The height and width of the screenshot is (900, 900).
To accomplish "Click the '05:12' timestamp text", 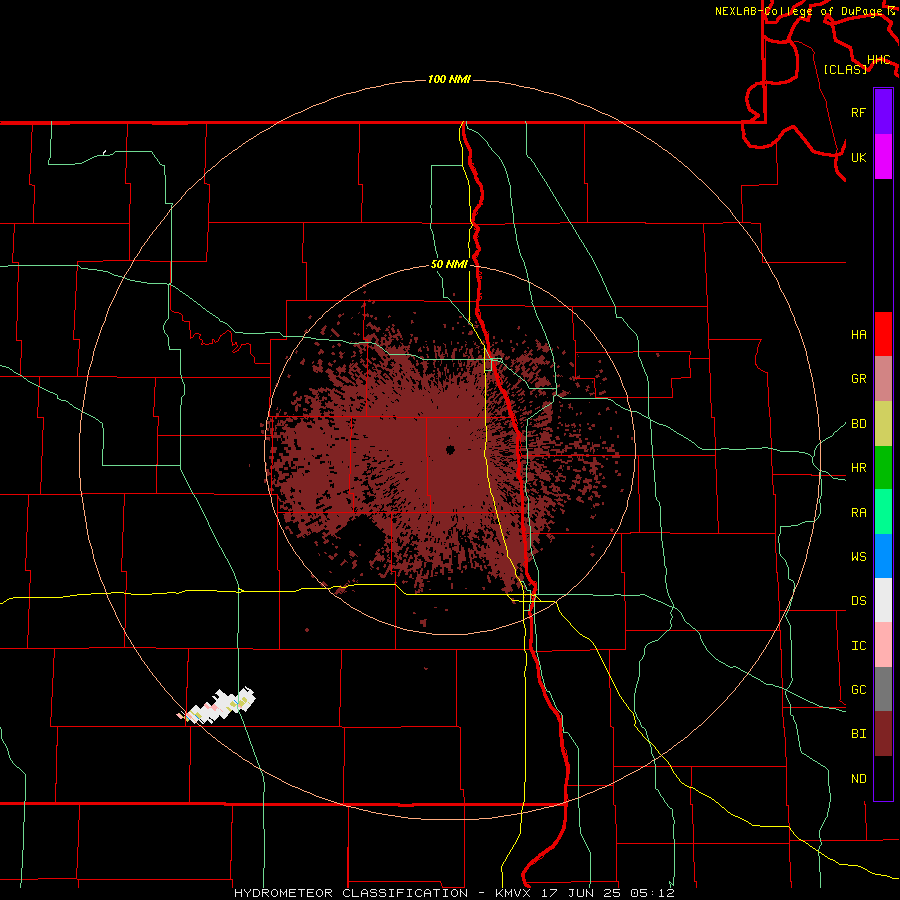I will [652, 893].
